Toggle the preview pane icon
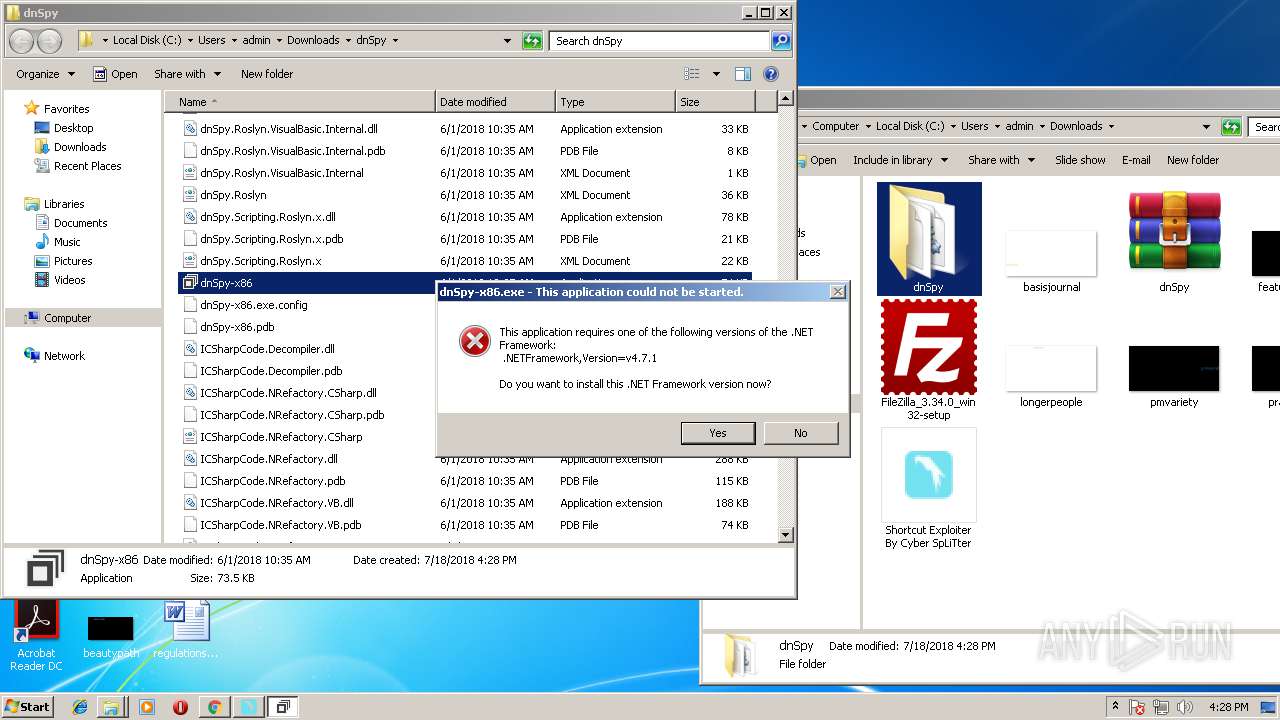The height and width of the screenshot is (720, 1280). (x=743, y=74)
